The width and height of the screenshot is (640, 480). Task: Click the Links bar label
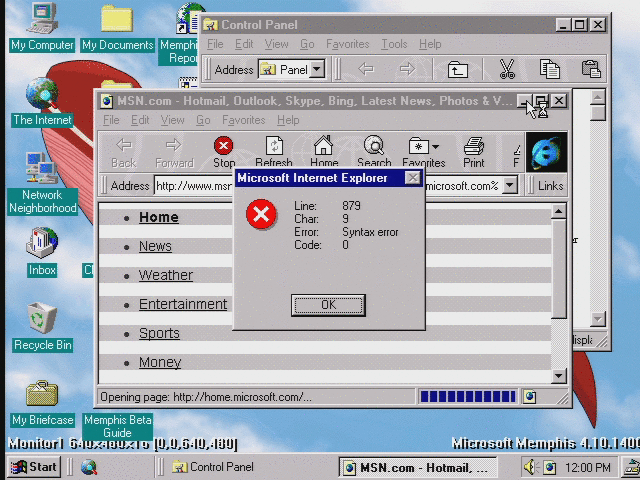[x=550, y=186]
